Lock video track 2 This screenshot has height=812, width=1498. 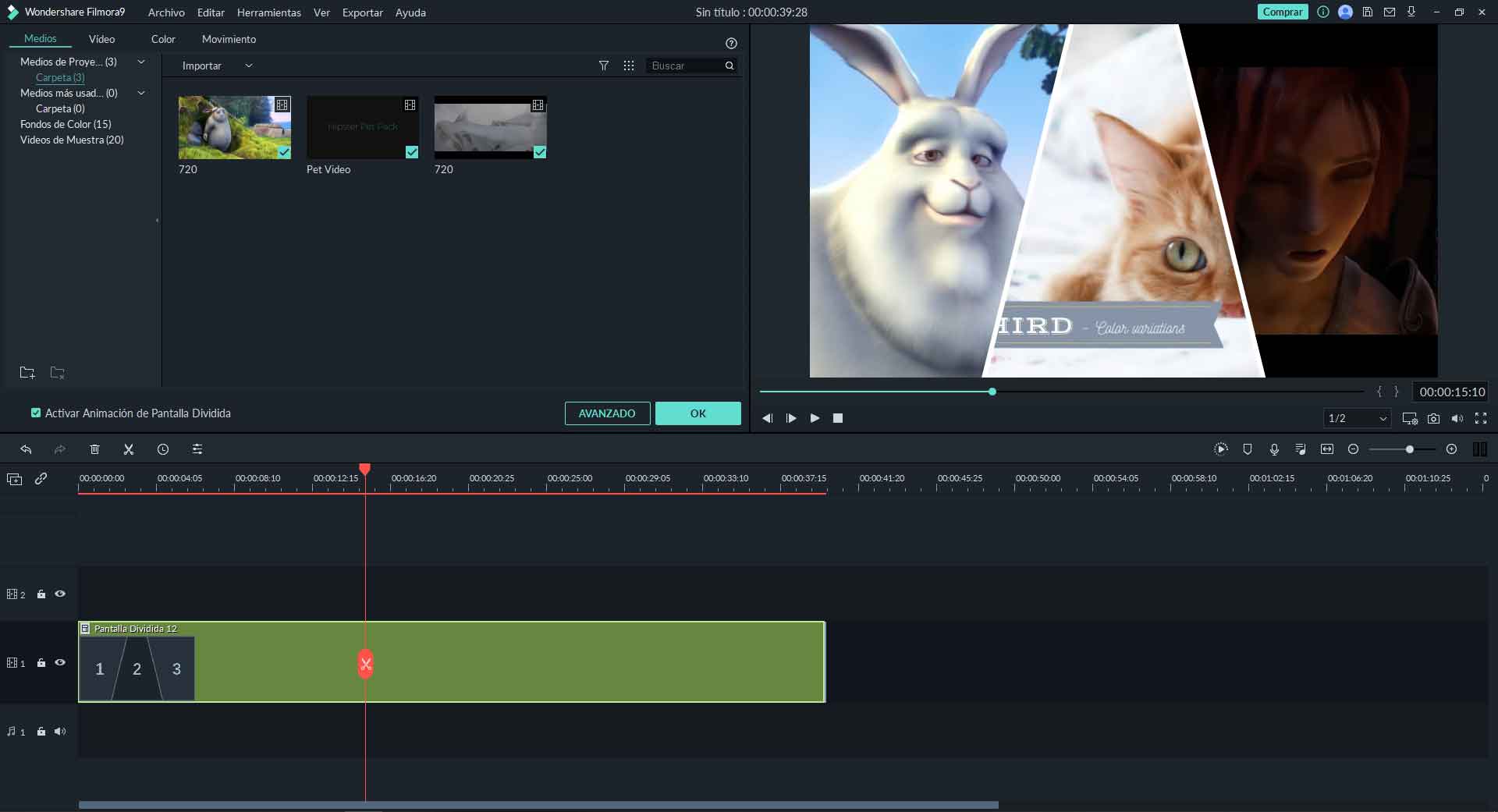(41, 594)
